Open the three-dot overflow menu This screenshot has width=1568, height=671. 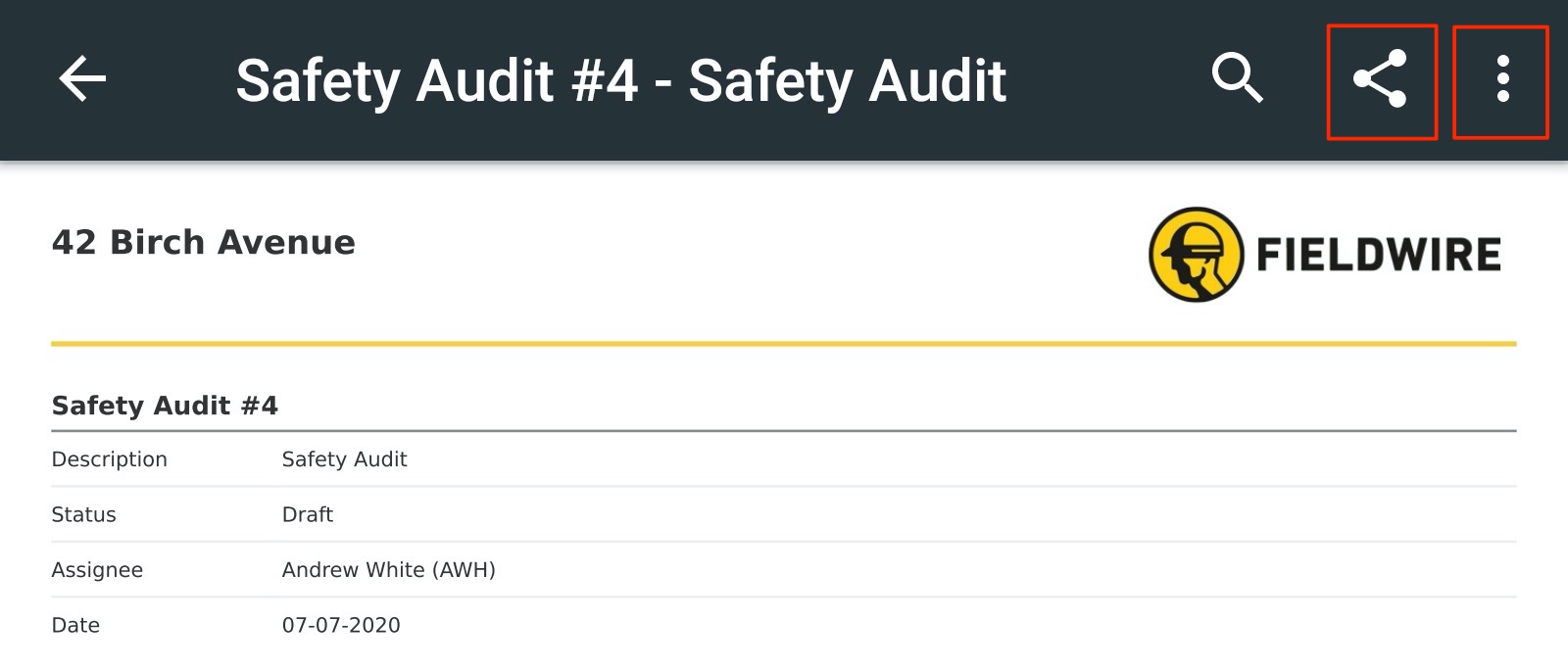pyautogui.click(x=1501, y=79)
